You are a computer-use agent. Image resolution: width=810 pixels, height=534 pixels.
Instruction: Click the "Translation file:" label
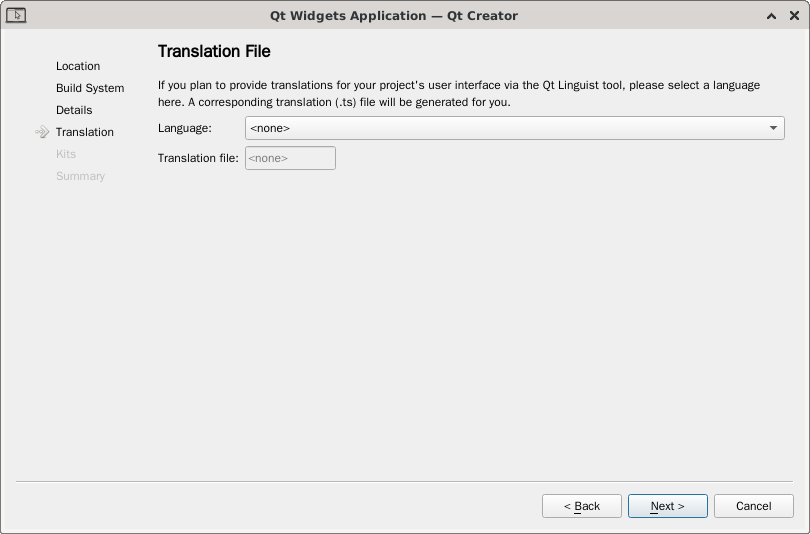198,158
